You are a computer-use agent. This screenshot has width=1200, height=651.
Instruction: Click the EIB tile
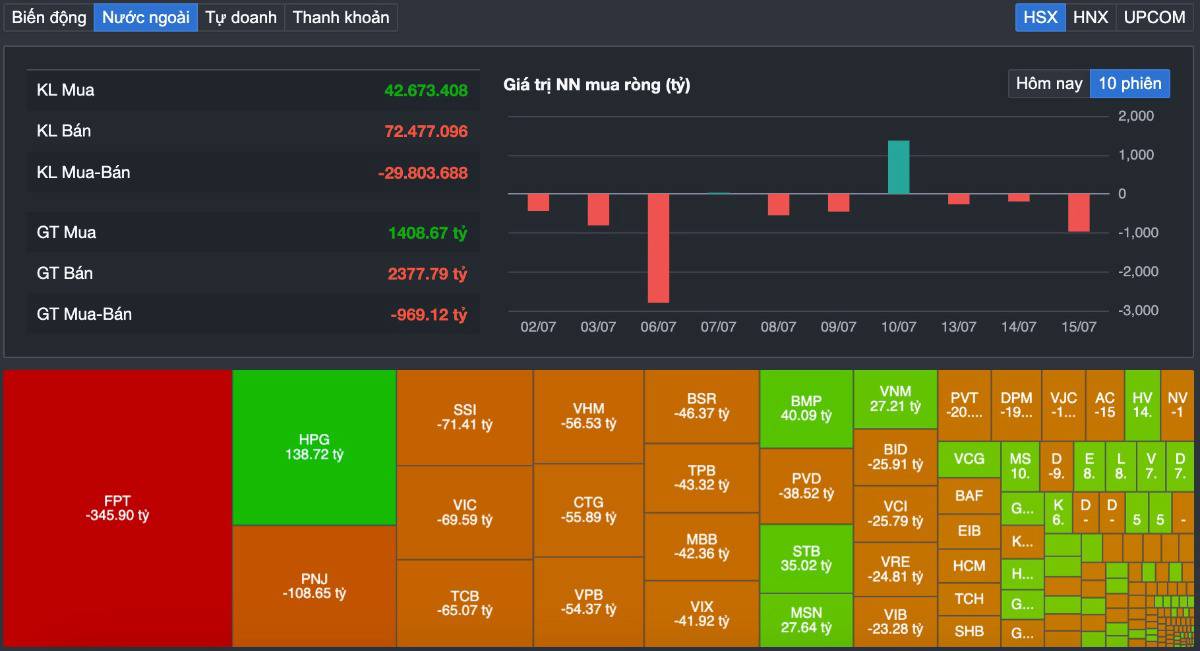pyautogui.click(x=969, y=530)
